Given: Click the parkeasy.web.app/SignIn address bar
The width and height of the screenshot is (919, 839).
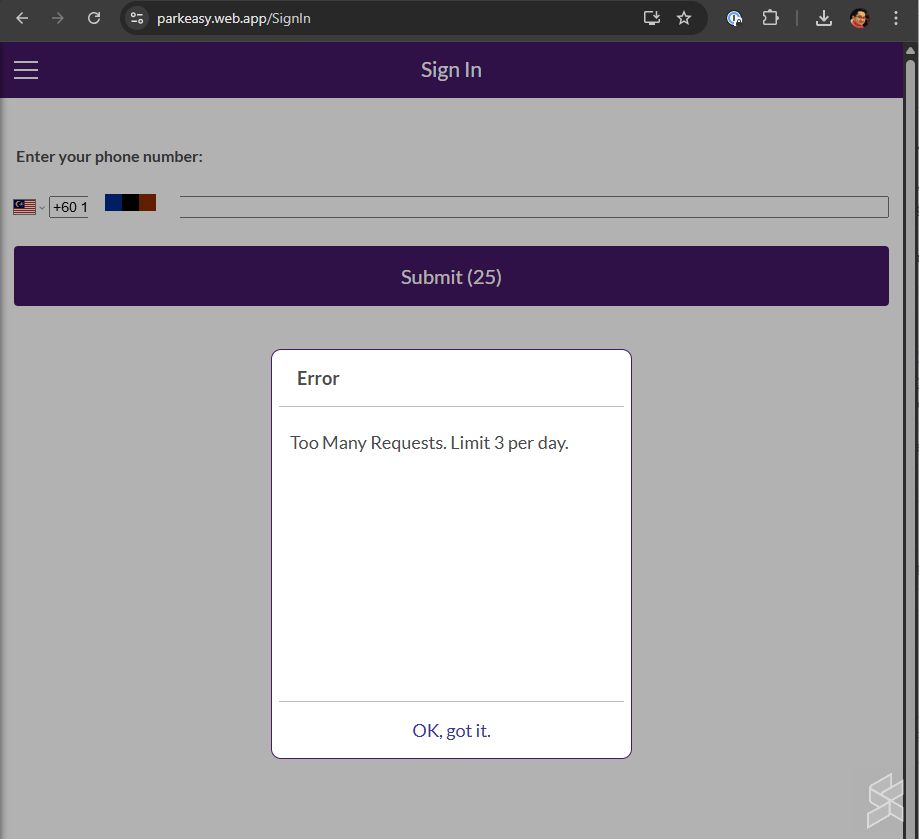Looking at the screenshot, I should 390,18.
